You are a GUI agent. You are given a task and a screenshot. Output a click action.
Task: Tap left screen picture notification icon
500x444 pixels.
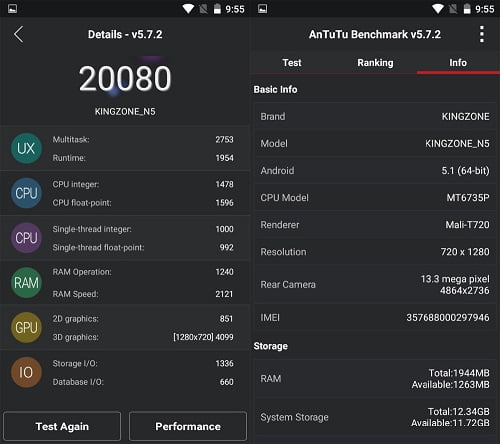12,9
